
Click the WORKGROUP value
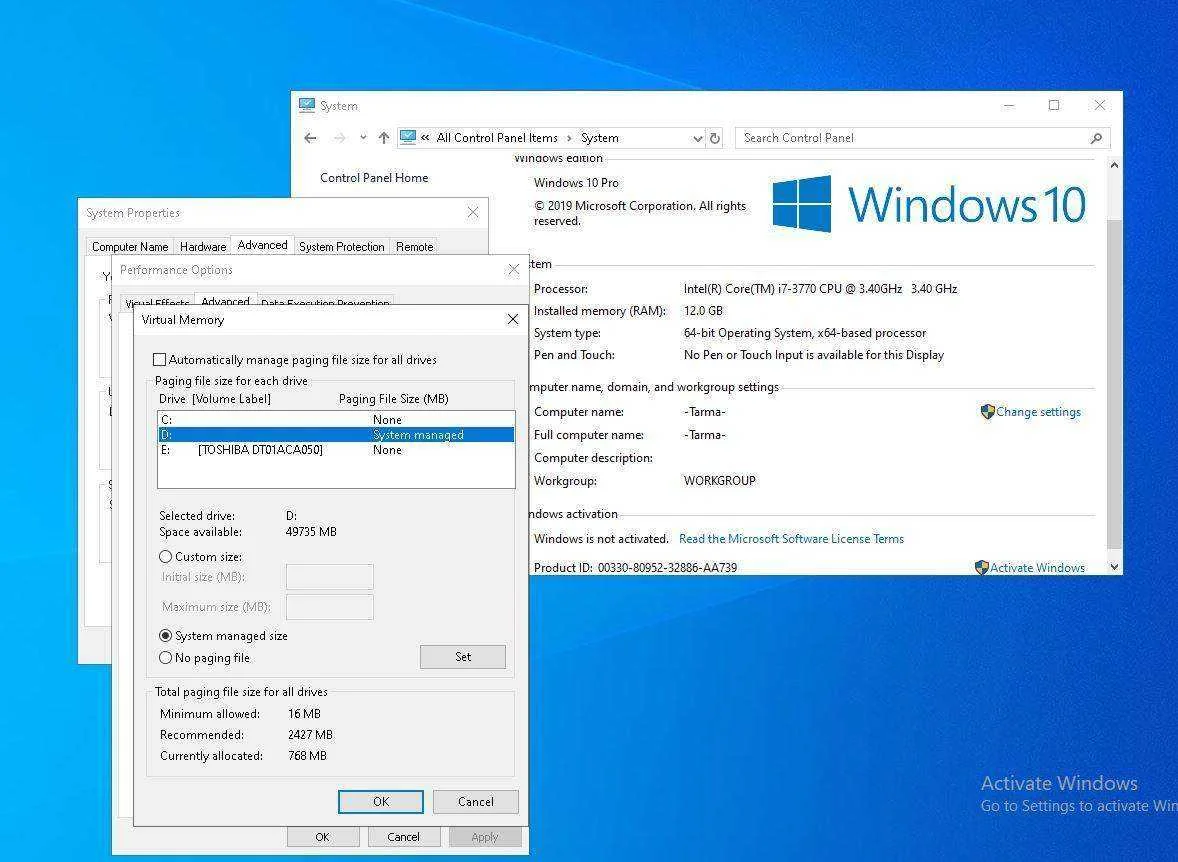tap(719, 481)
